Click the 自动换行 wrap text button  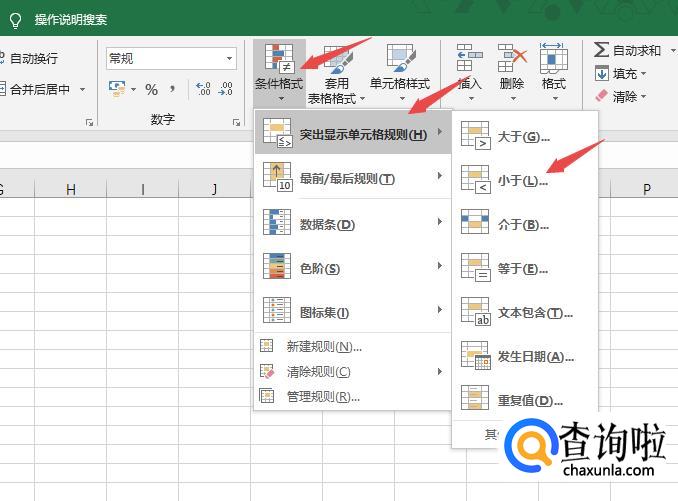click(x=29, y=58)
